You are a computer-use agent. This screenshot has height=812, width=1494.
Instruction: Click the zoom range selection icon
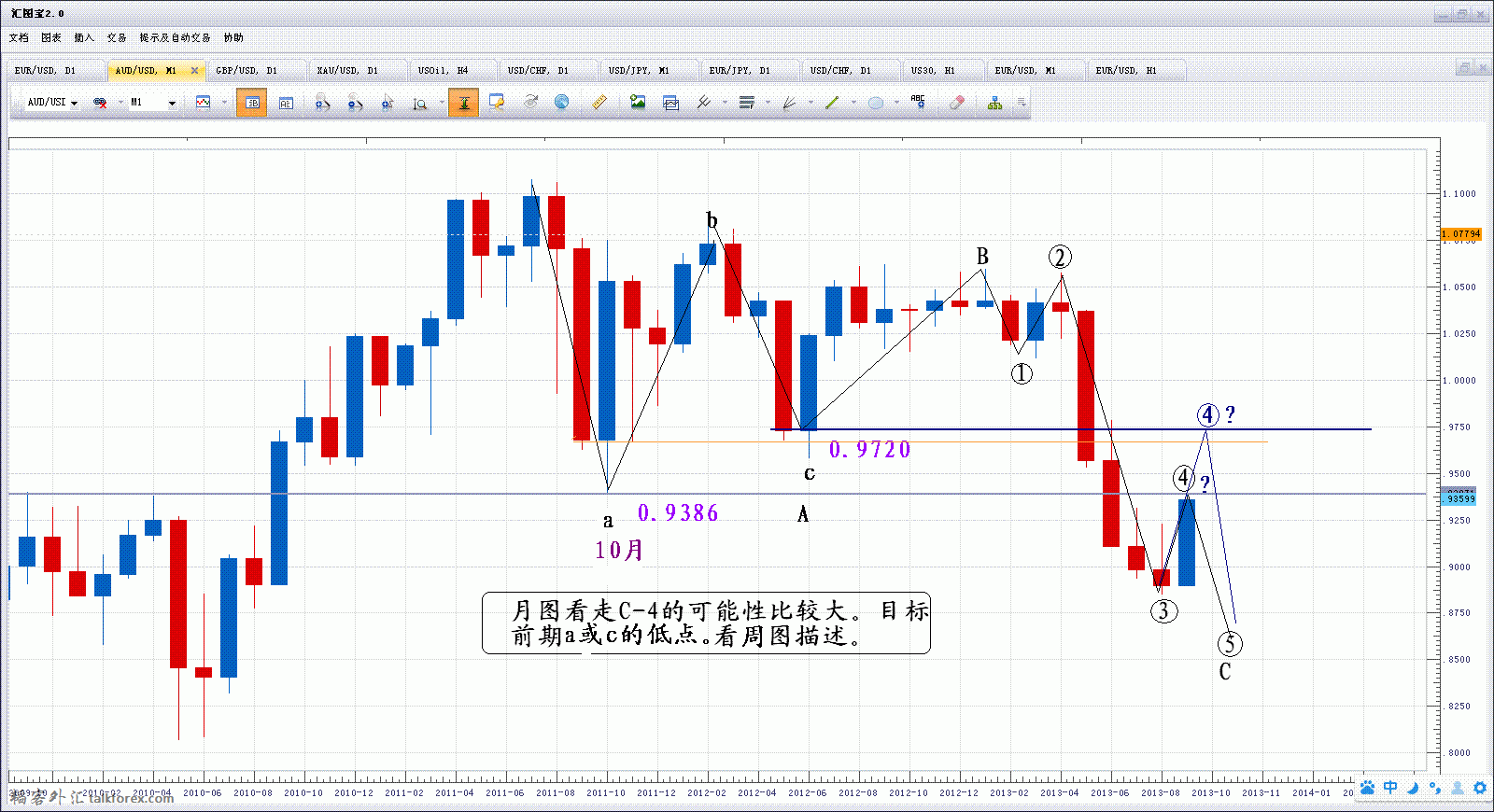[420, 104]
